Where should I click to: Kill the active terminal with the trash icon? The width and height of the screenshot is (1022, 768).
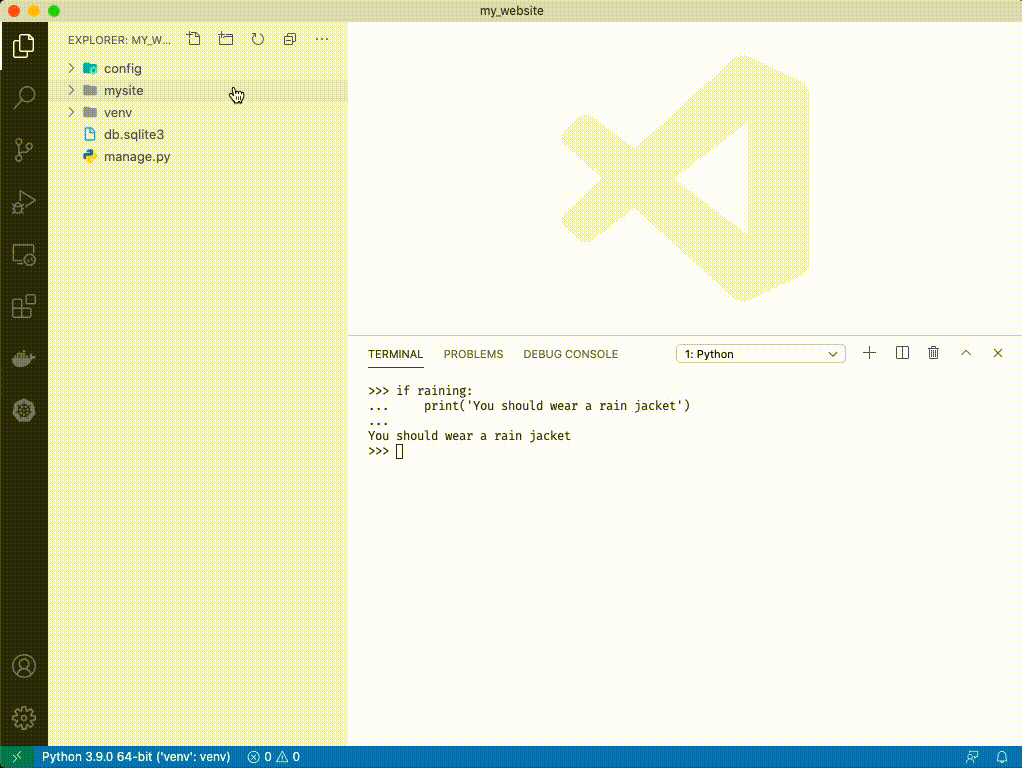(933, 353)
